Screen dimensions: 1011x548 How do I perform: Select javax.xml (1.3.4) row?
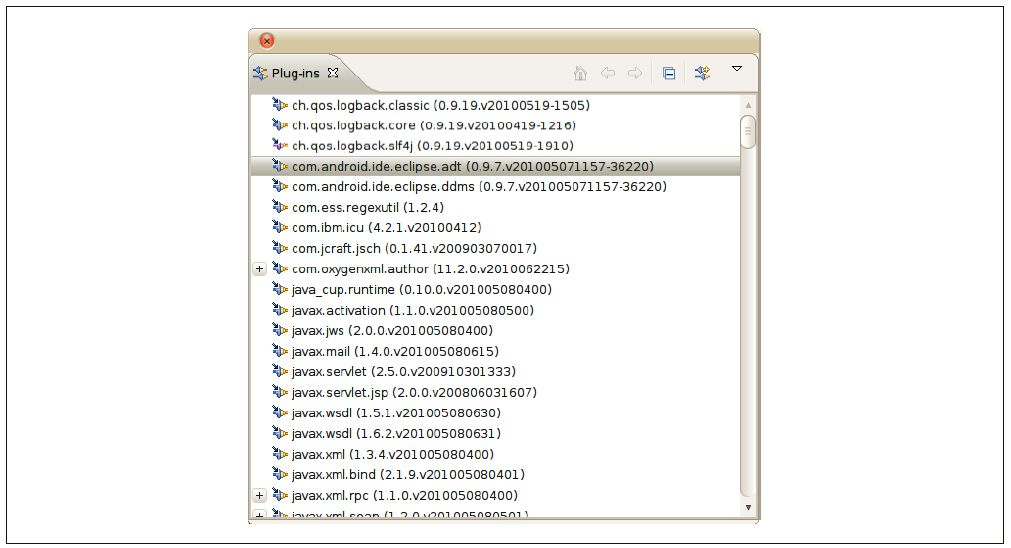coord(495,455)
